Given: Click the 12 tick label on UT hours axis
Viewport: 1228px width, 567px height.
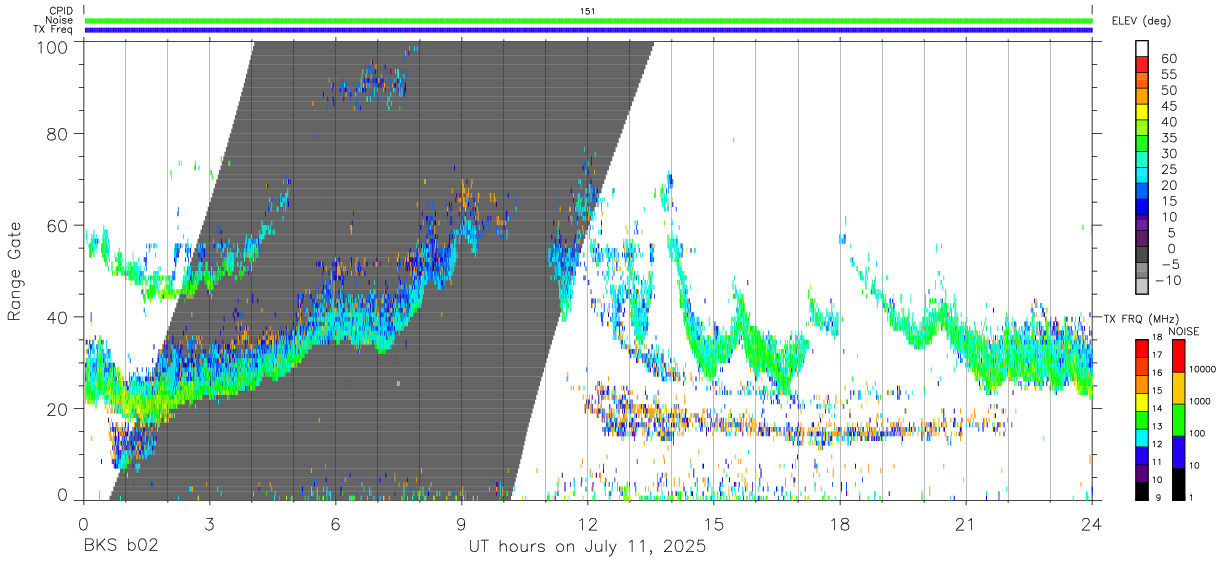Looking at the screenshot, I should coord(588,524).
